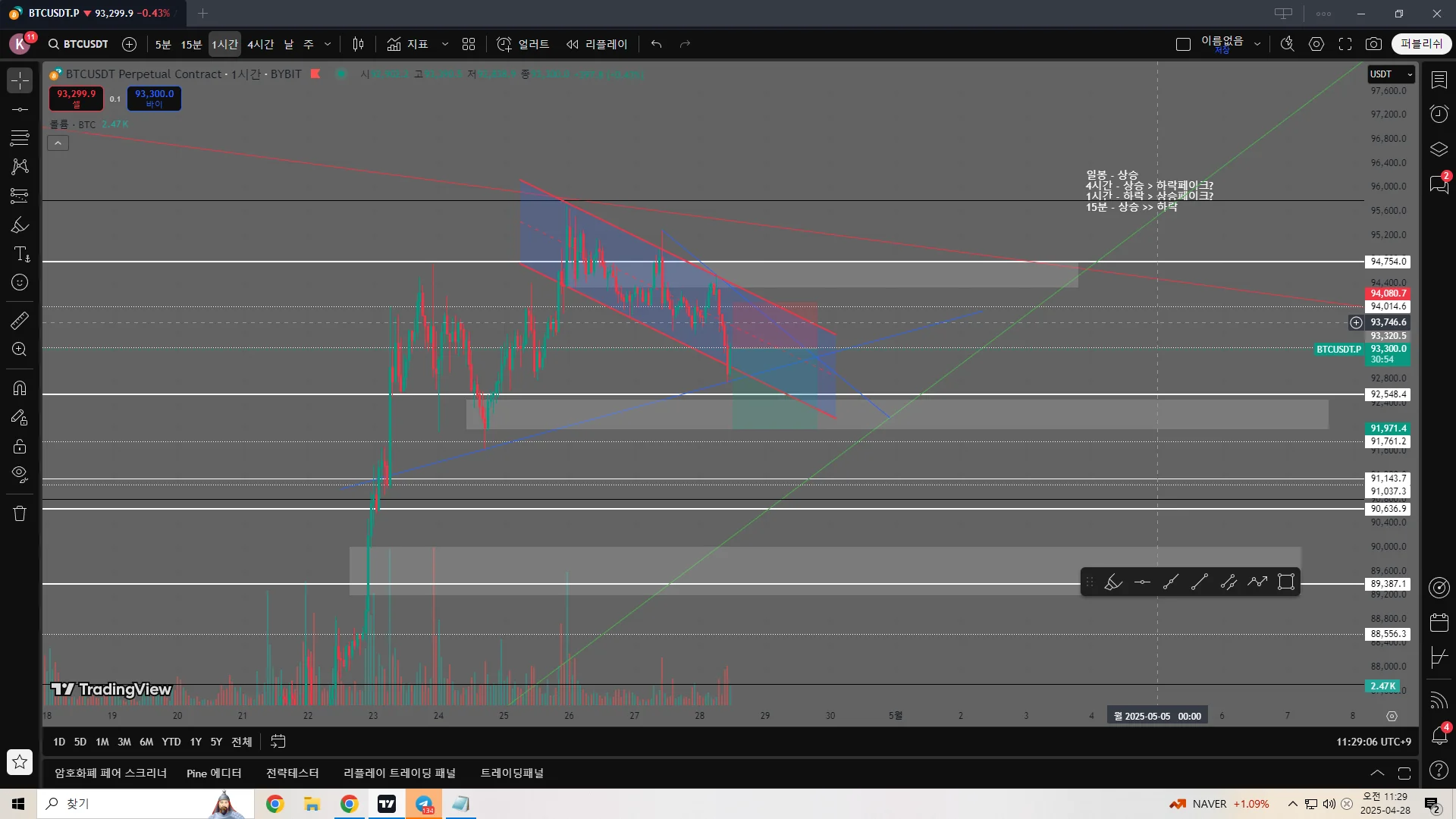Open the Pine 에디터 tab
This screenshot has height=819, width=1456.
tap(214, 773)
